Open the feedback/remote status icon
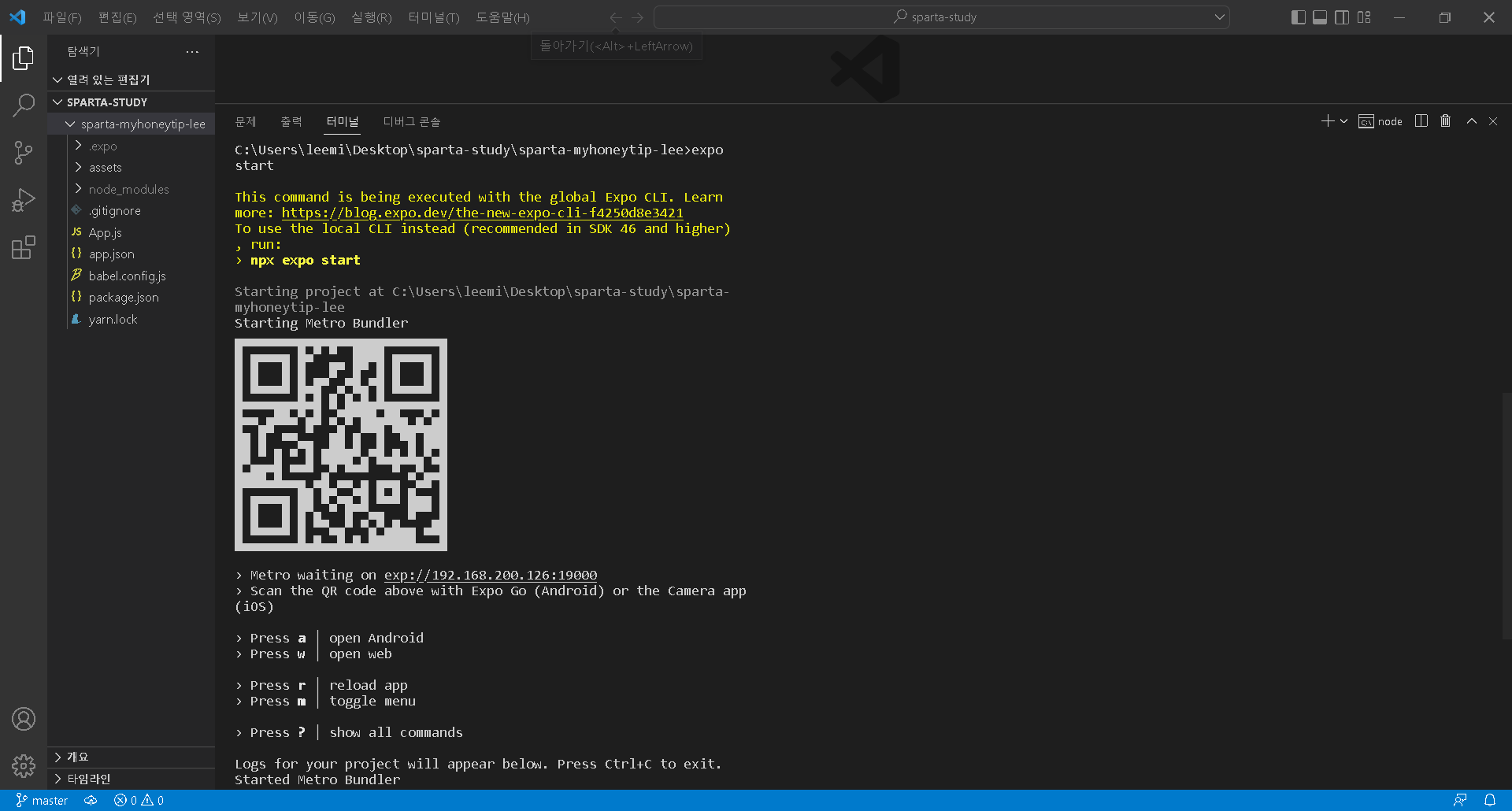 pyautogui.click(x=1460, y=801)
